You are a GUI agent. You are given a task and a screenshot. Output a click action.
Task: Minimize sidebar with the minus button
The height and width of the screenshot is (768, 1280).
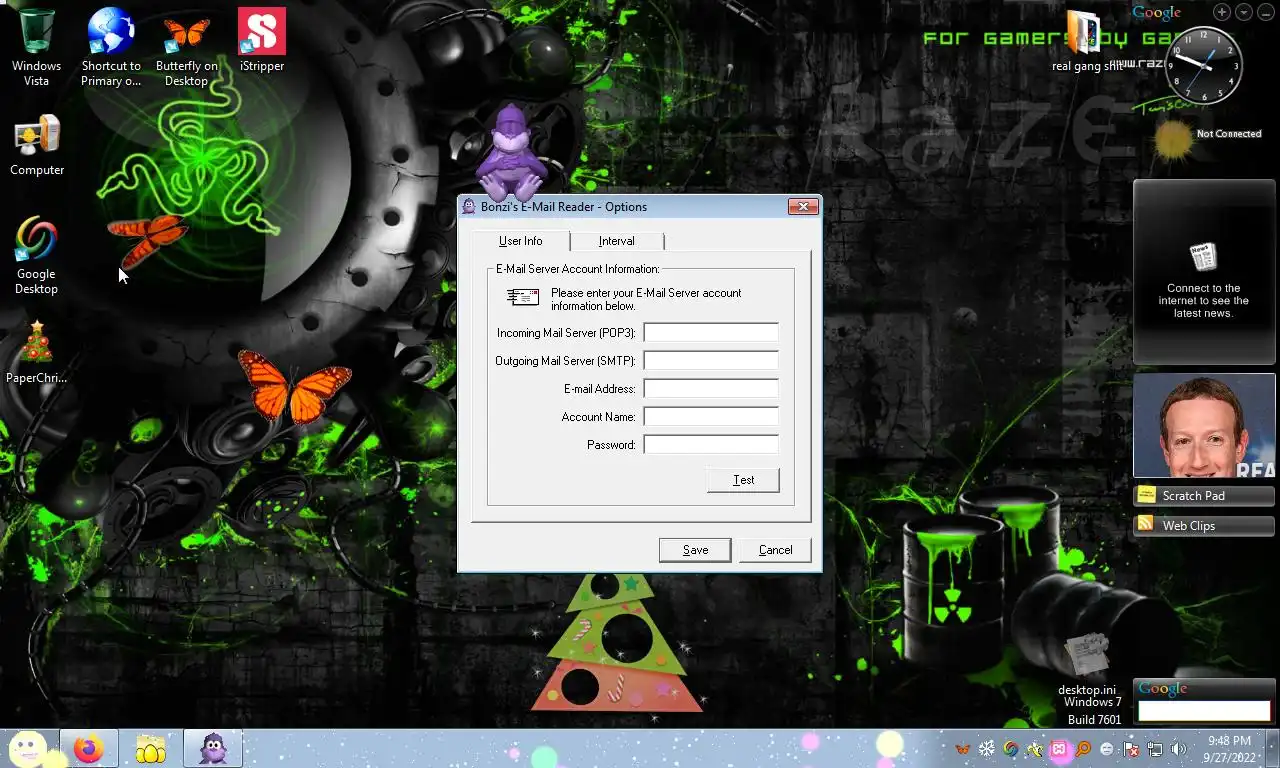(1265, 12)
